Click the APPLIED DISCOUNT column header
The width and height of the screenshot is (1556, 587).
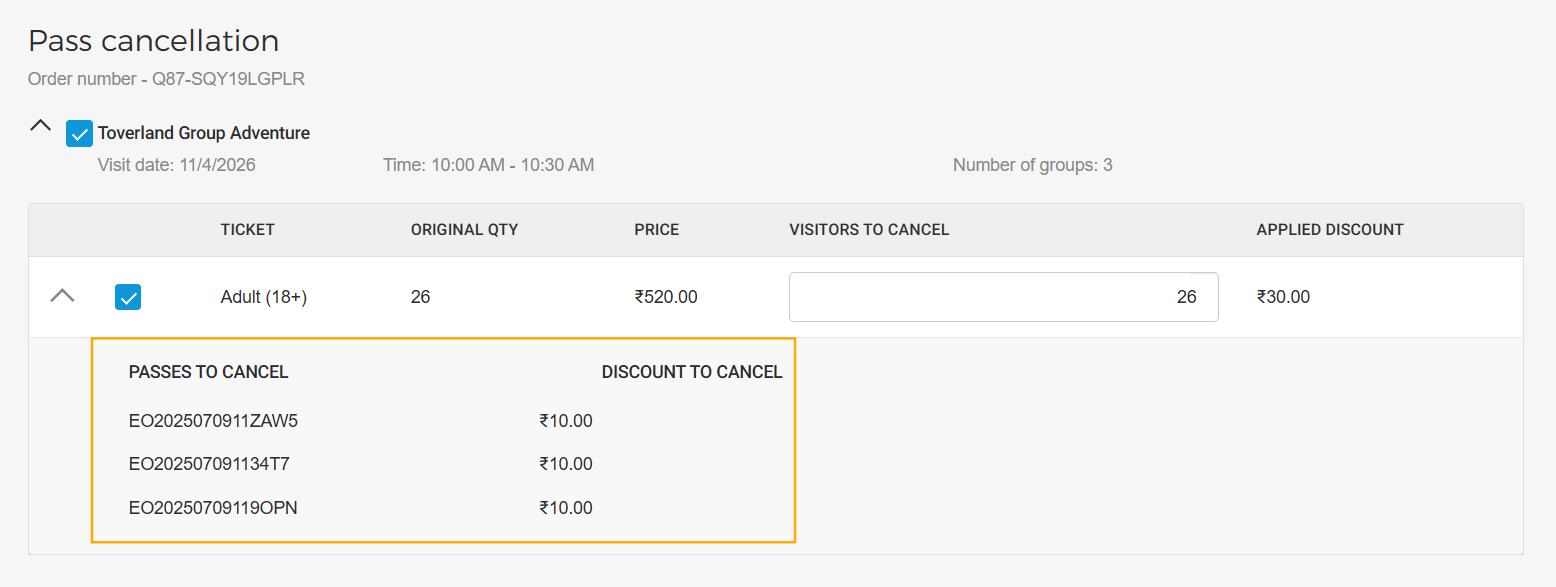coord(1330,230)
